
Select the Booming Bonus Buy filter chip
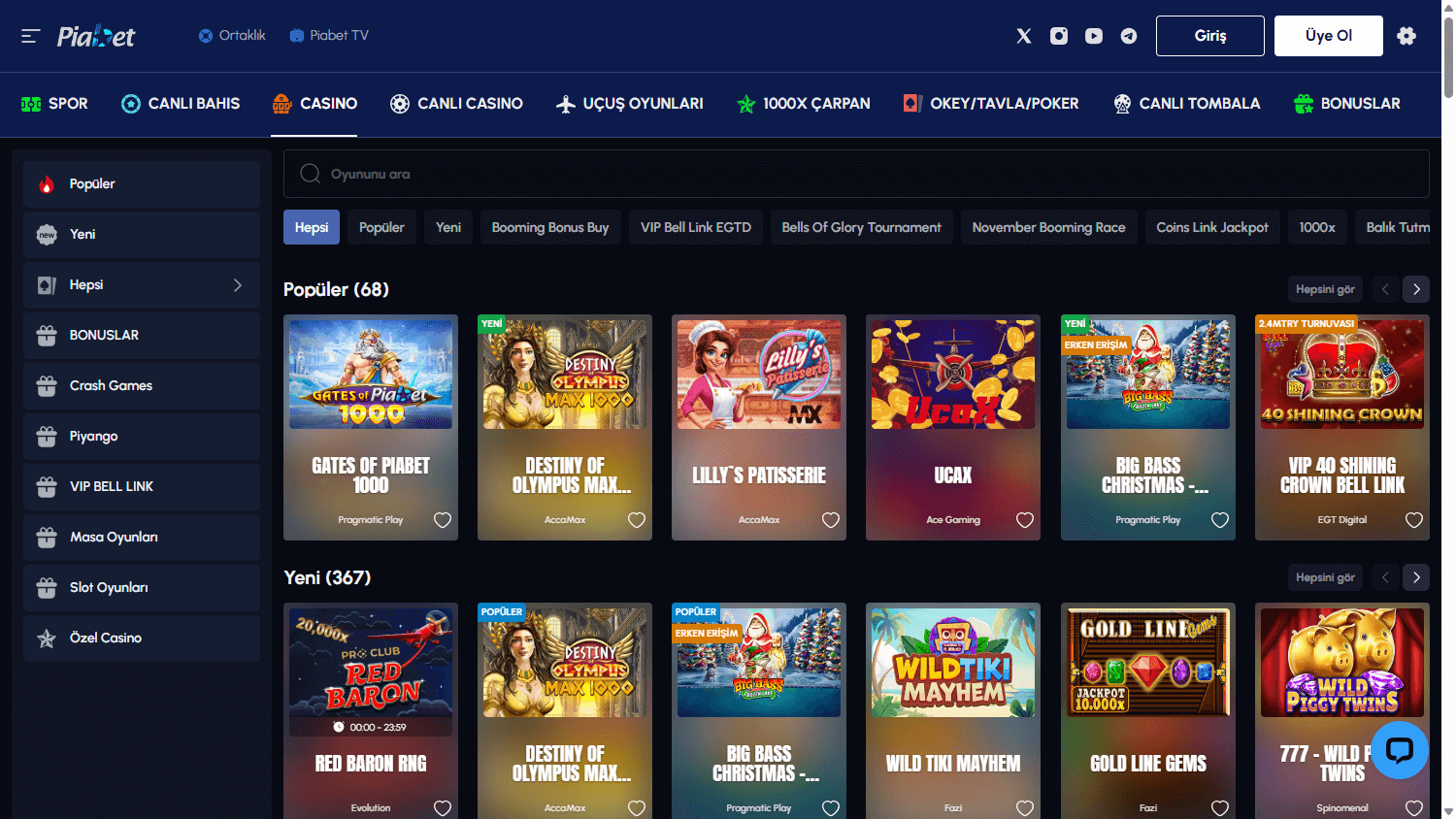(x=550, y=226)
